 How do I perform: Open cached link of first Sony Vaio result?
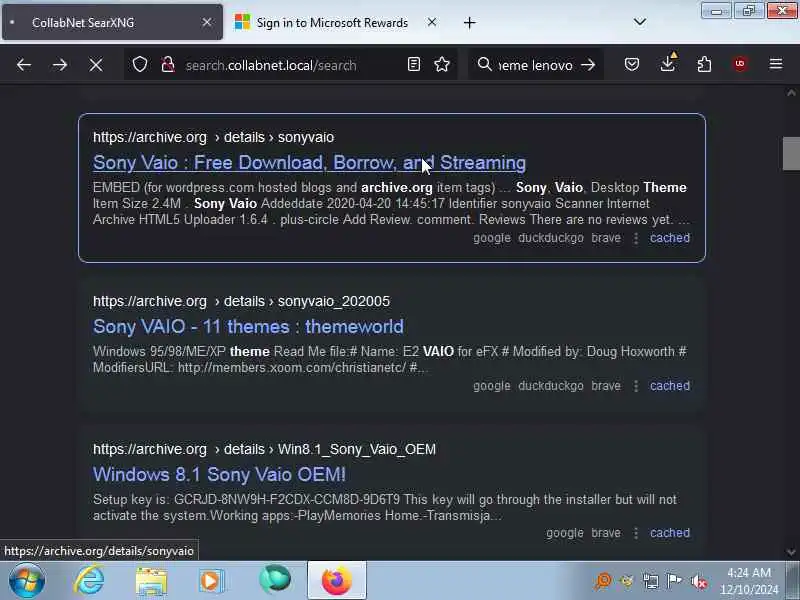point(669,238)
